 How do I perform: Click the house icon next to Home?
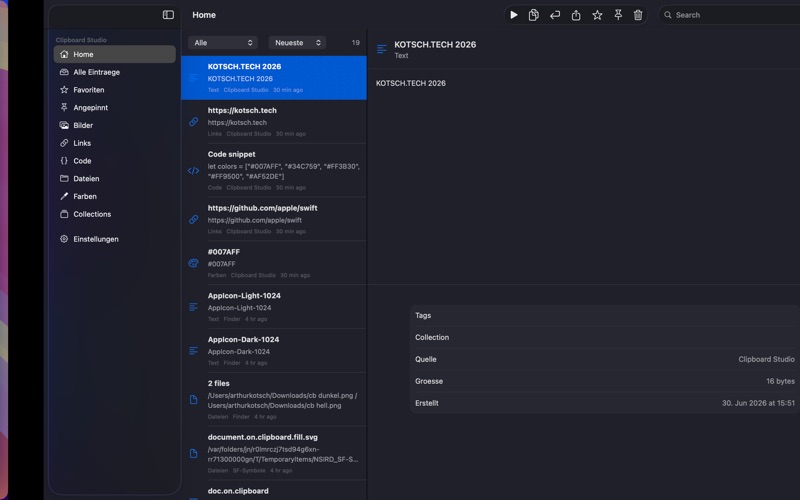tap(64, 54)
